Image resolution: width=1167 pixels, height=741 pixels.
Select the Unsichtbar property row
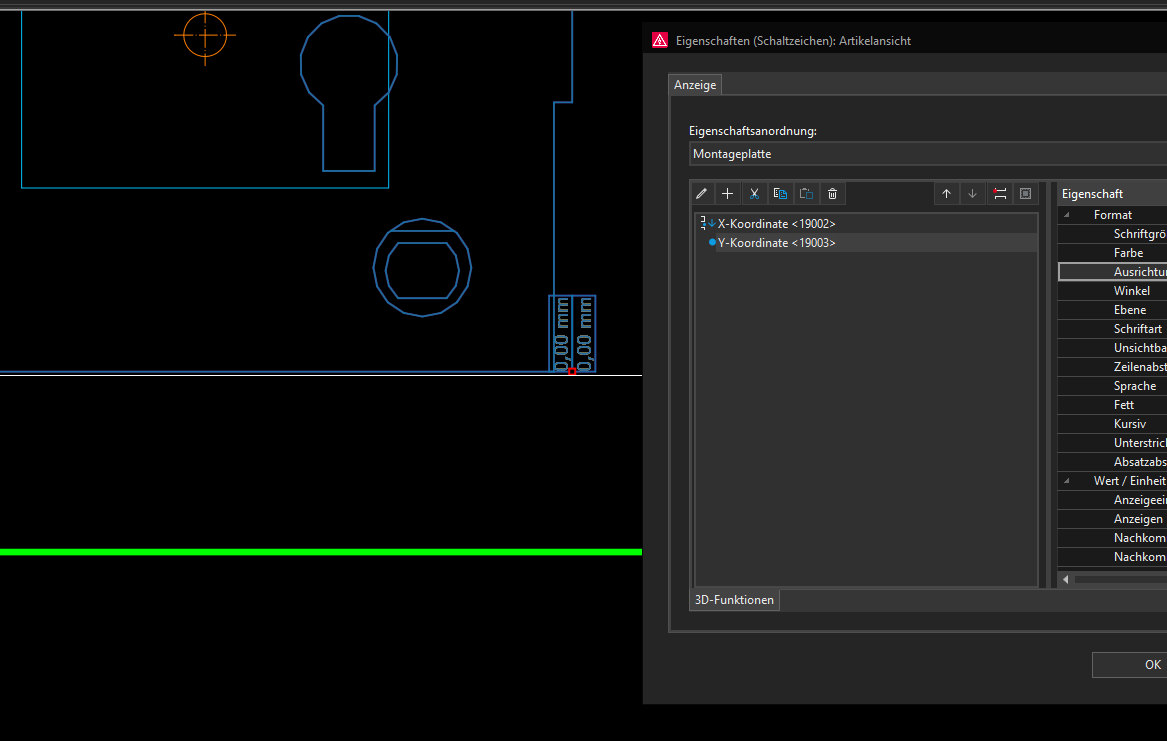coord(1112,347)
